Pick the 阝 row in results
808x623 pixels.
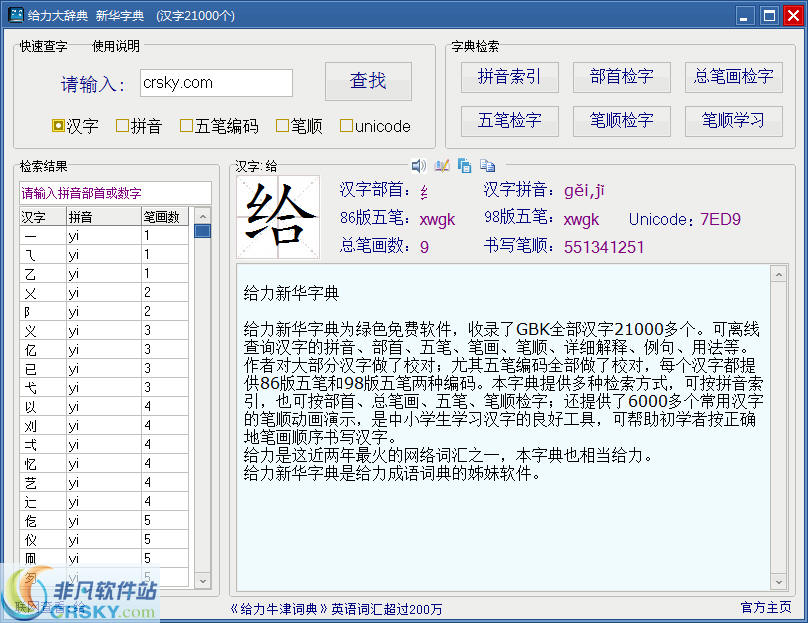(104, 312)
